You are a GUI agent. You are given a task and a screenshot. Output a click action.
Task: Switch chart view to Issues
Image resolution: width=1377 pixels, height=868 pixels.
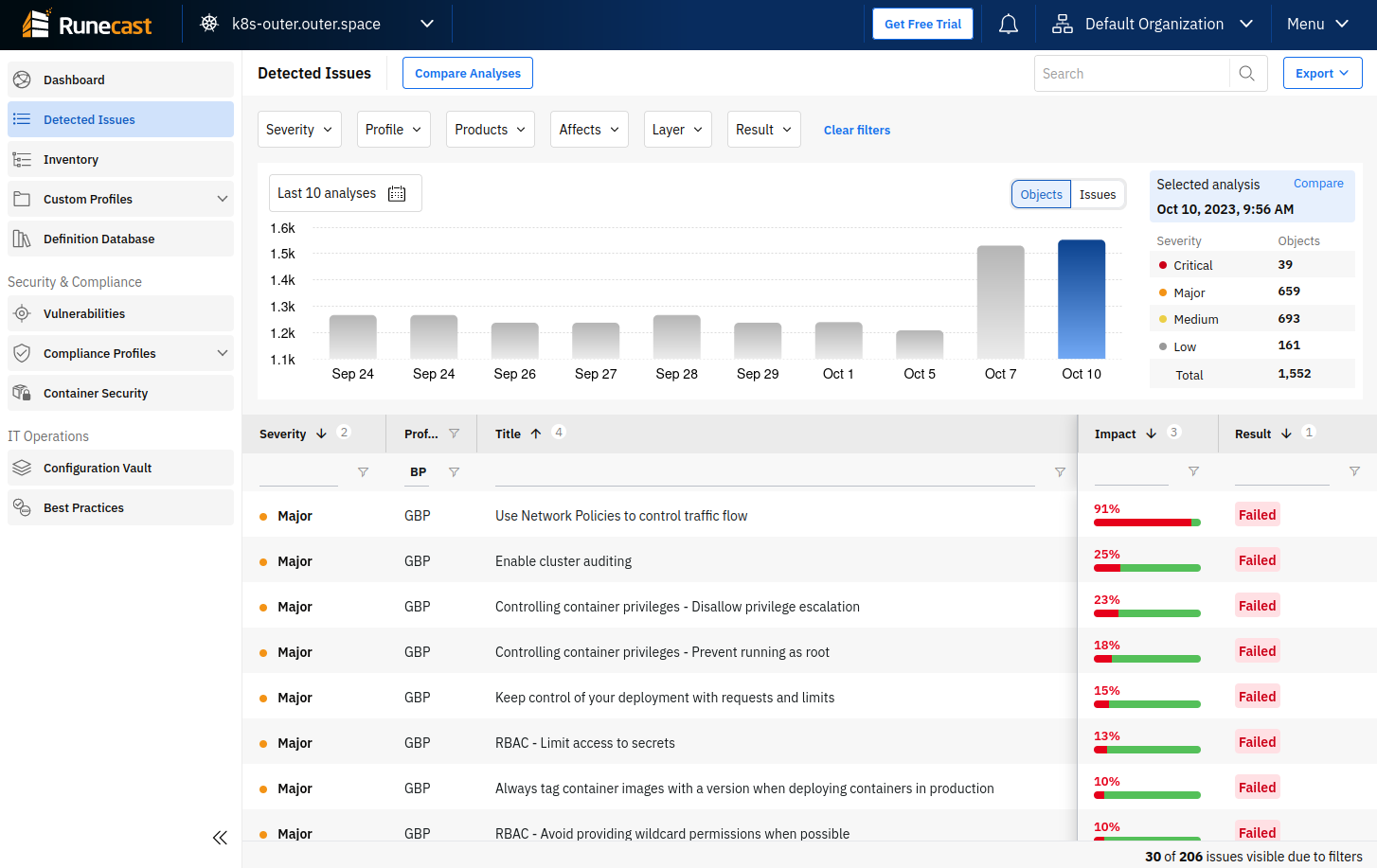pos(1098,195)
